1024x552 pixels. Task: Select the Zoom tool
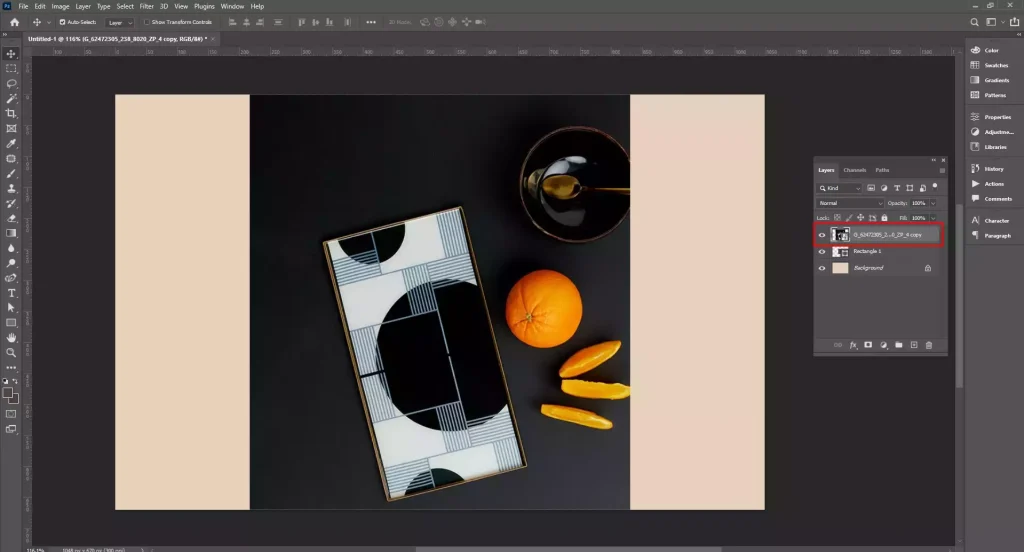11,353
